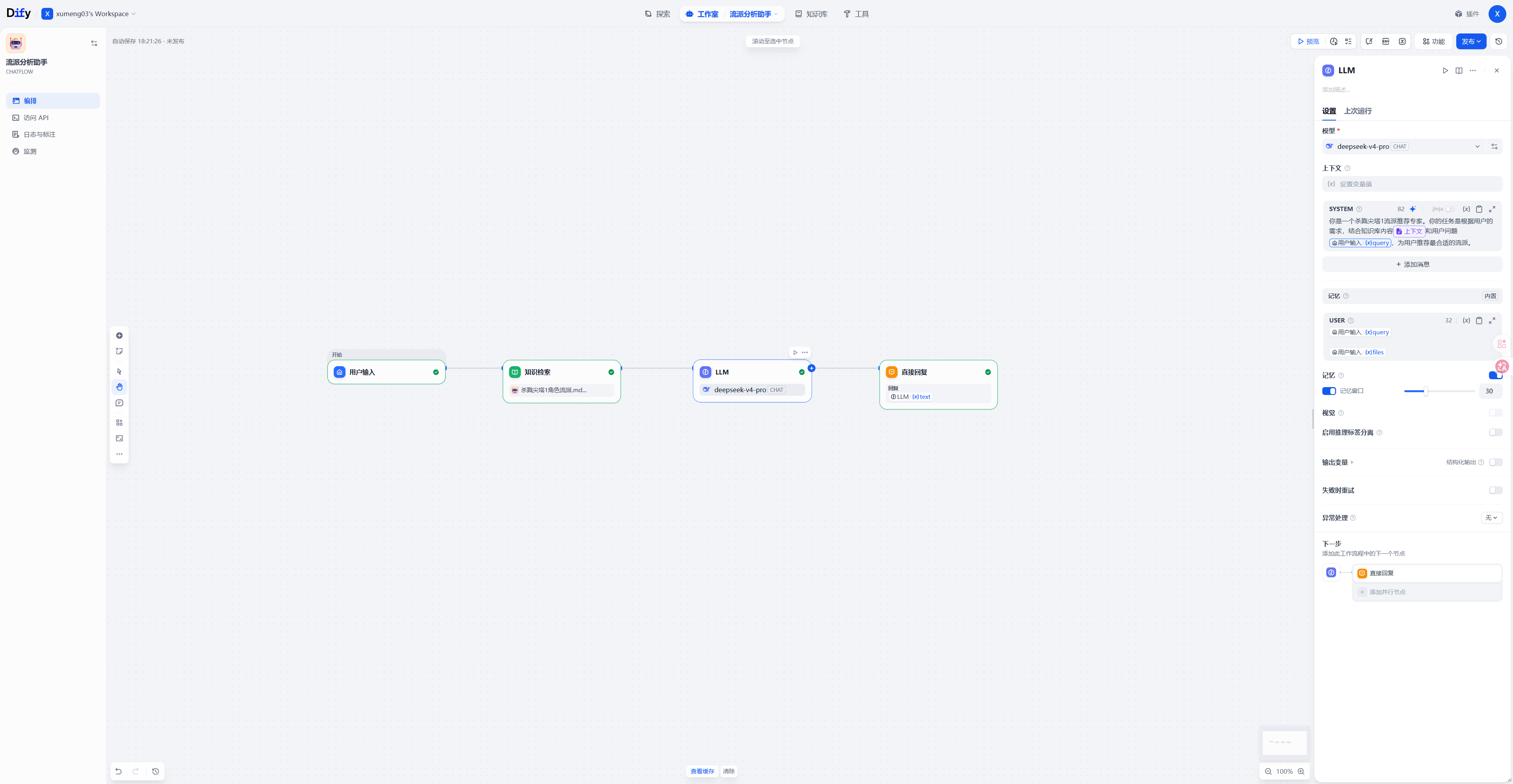Click the 预览 preview button
The height and width of the screenshot is (784, 1513).
[x=1309, y=42]
